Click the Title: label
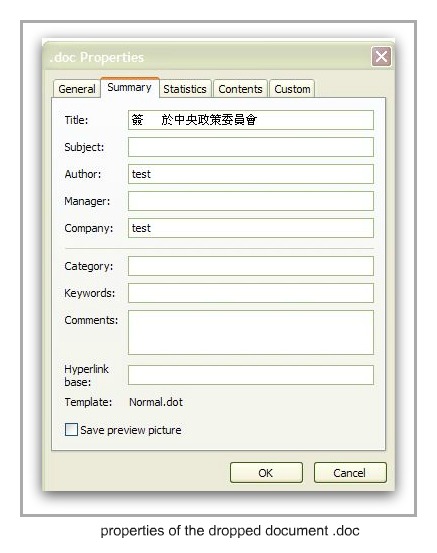 [x=76, y=120]
